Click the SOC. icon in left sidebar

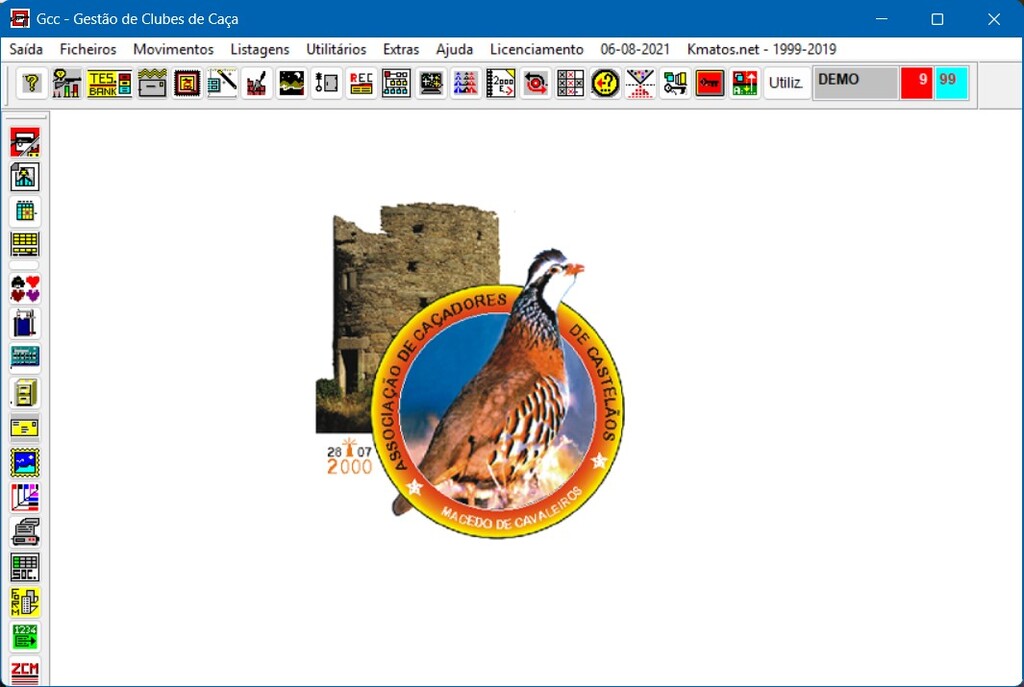pos(25,567)
